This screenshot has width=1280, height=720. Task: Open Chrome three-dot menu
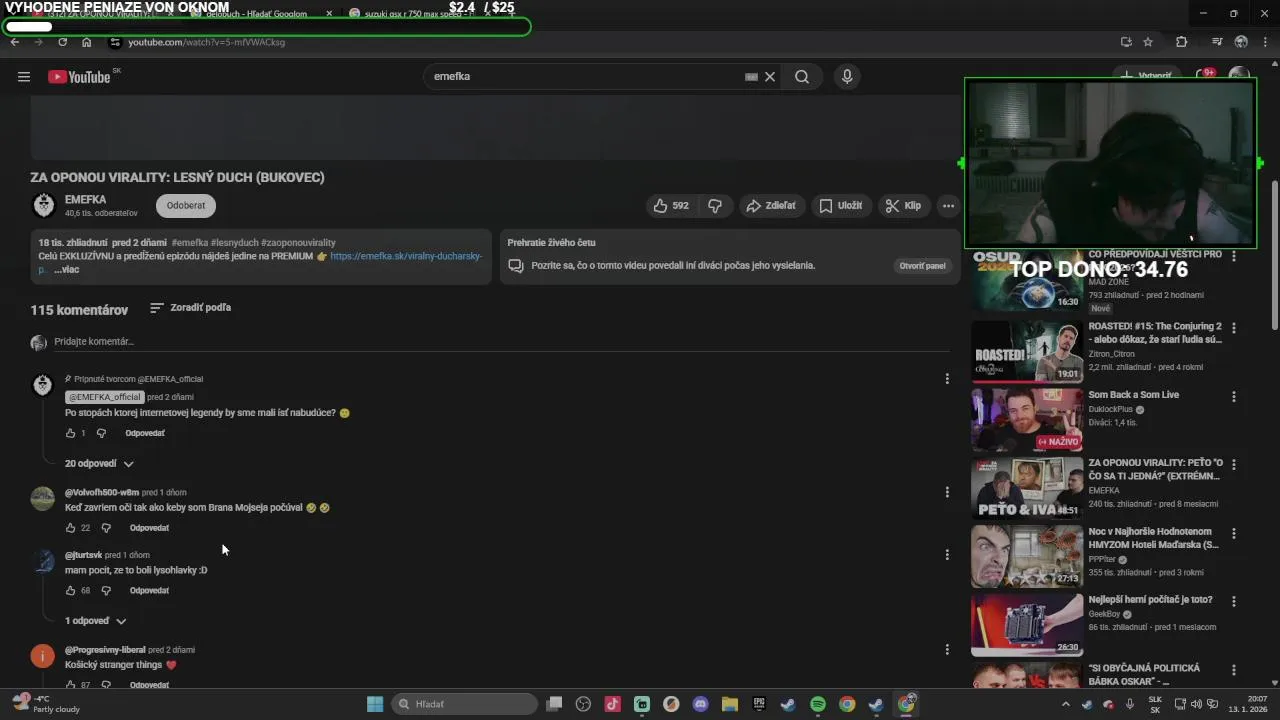coord(1265,42)
